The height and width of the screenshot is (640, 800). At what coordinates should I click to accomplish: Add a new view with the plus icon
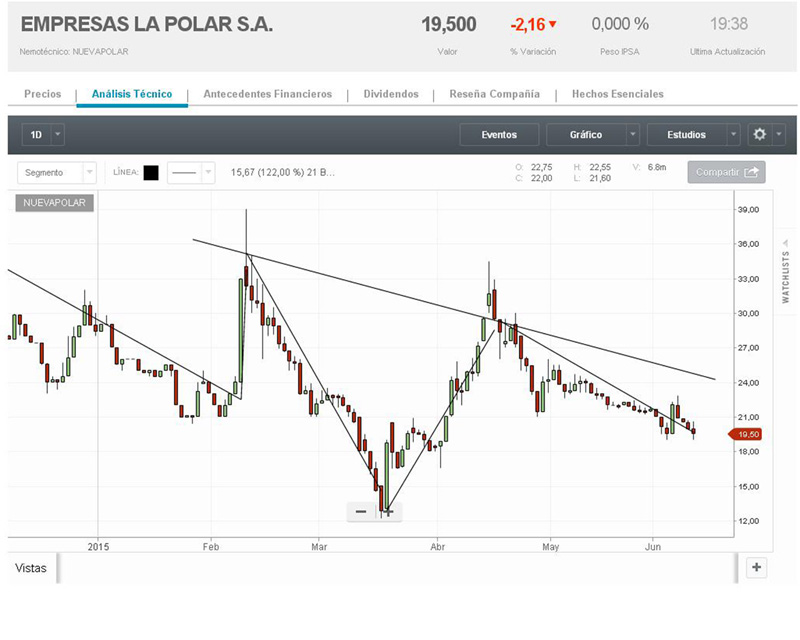click(x=757, y=567)
